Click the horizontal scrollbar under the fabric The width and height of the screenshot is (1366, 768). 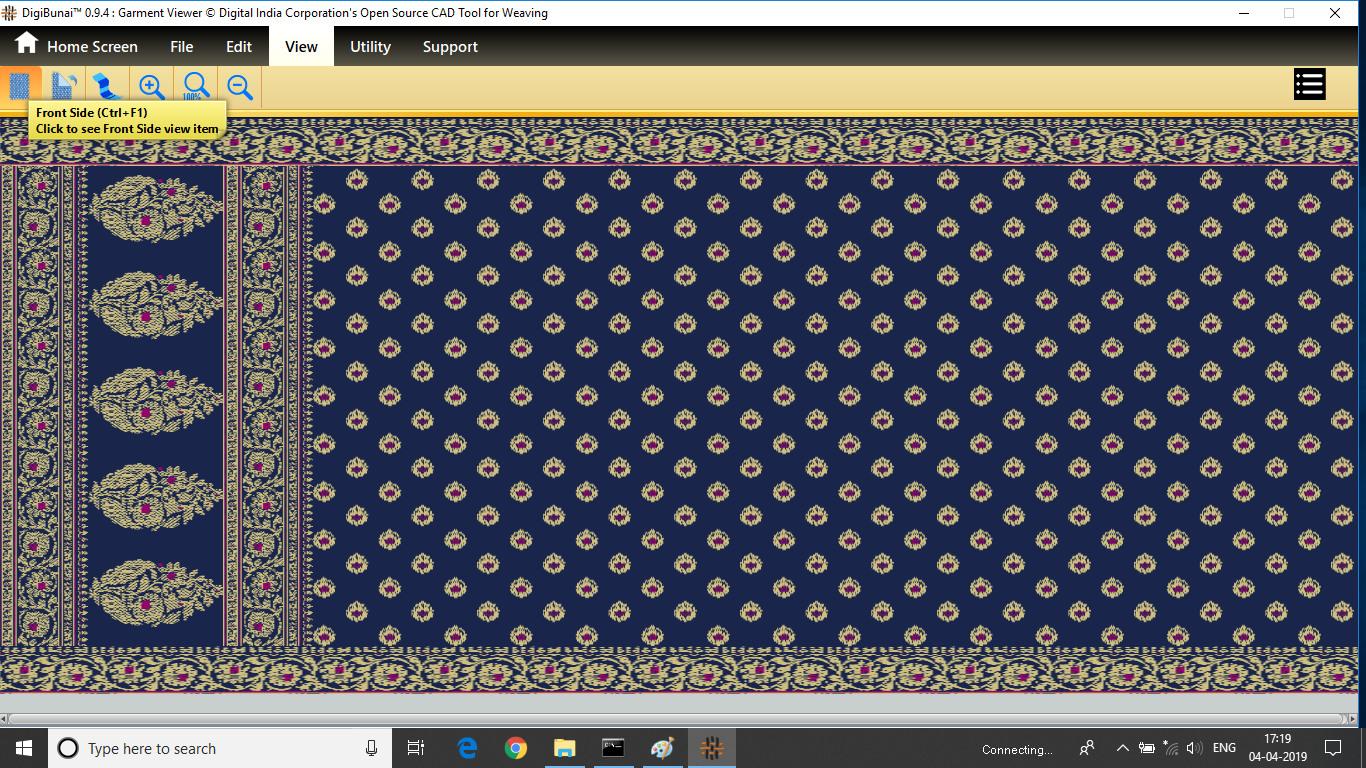click(680, 719)
